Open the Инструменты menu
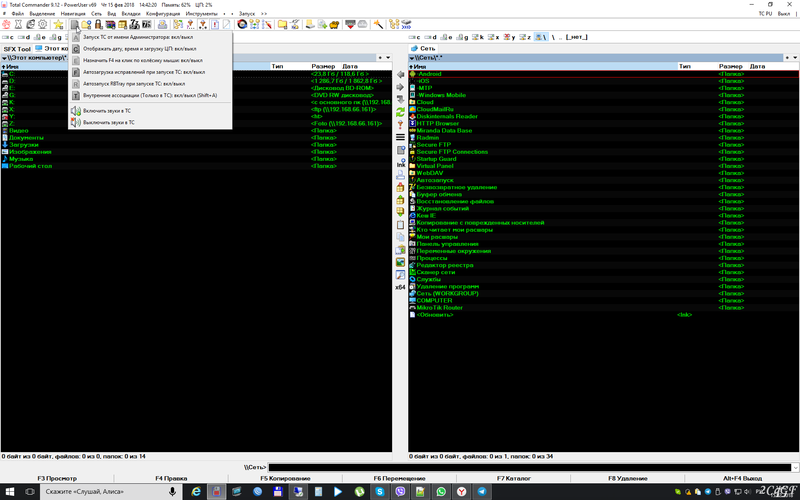 tap(202, 14)
